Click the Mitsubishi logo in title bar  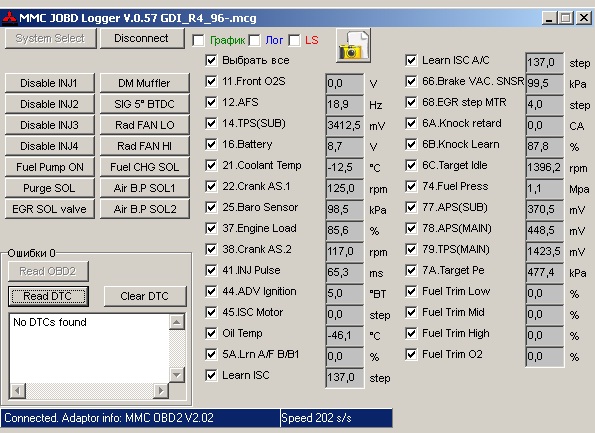point(9,18)
